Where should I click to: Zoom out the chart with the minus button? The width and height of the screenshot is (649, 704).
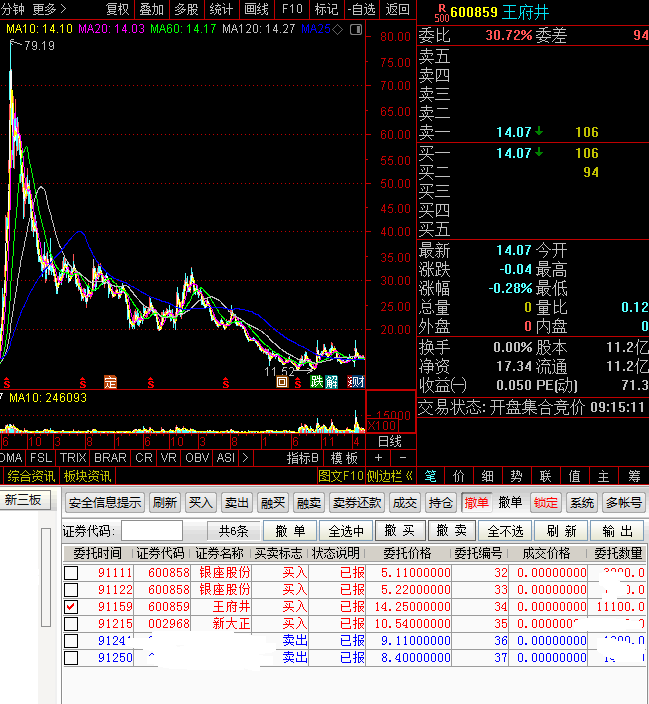pos(403,458)
